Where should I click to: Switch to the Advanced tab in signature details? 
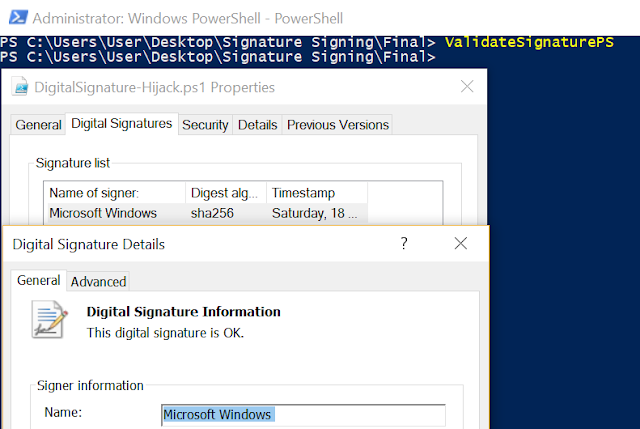tap(98, 282)
